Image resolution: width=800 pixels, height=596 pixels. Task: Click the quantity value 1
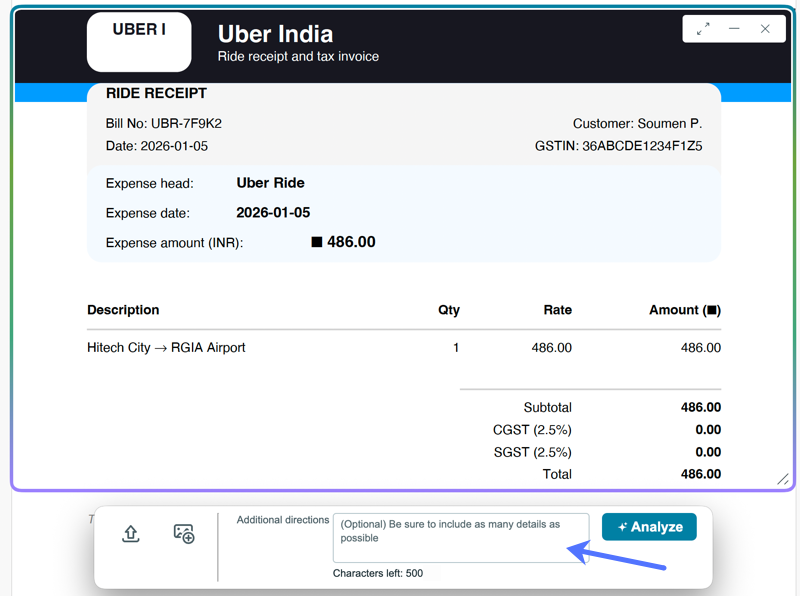tap(456, 347)
